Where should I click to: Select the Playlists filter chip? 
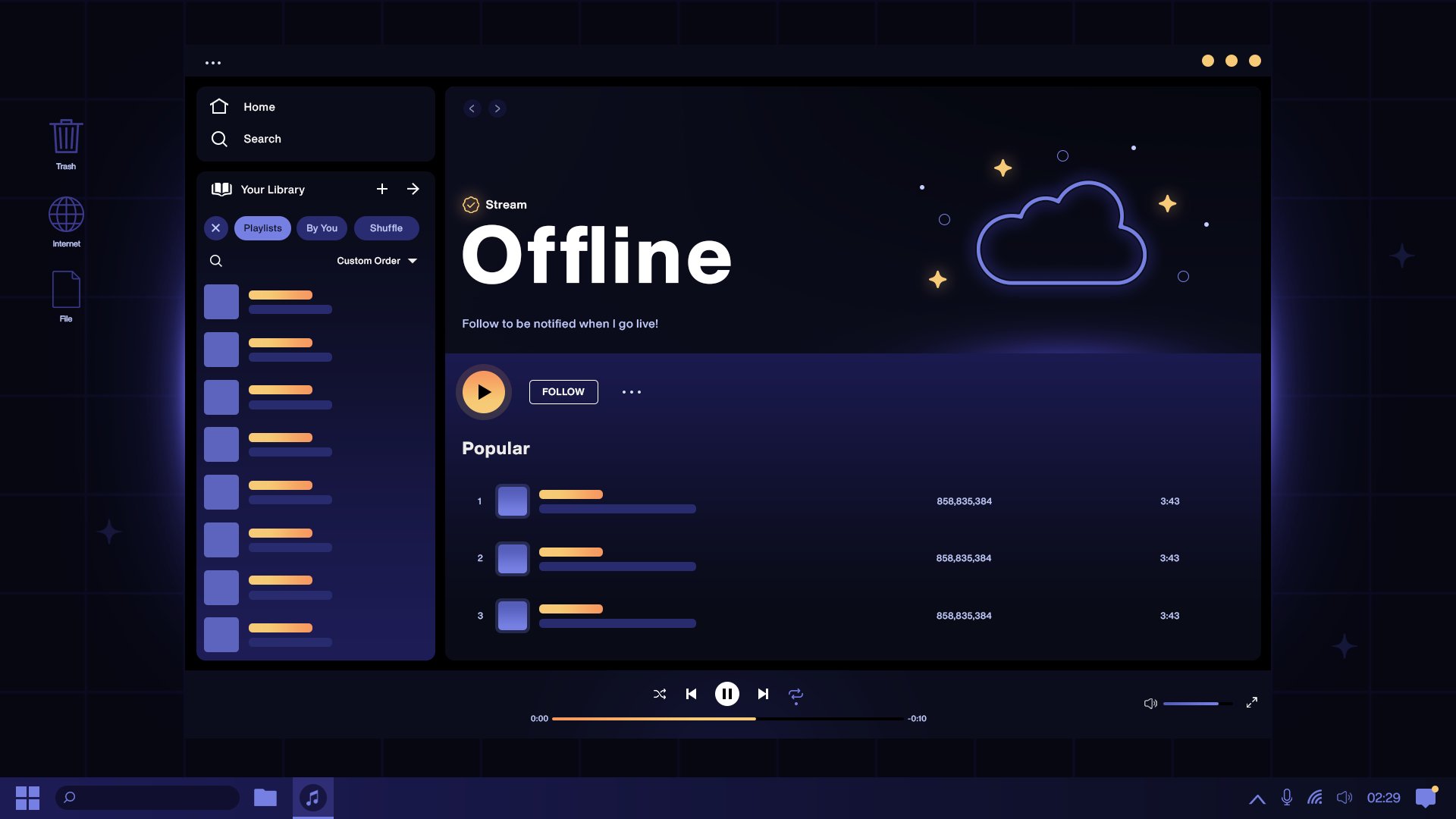point(262,228)
